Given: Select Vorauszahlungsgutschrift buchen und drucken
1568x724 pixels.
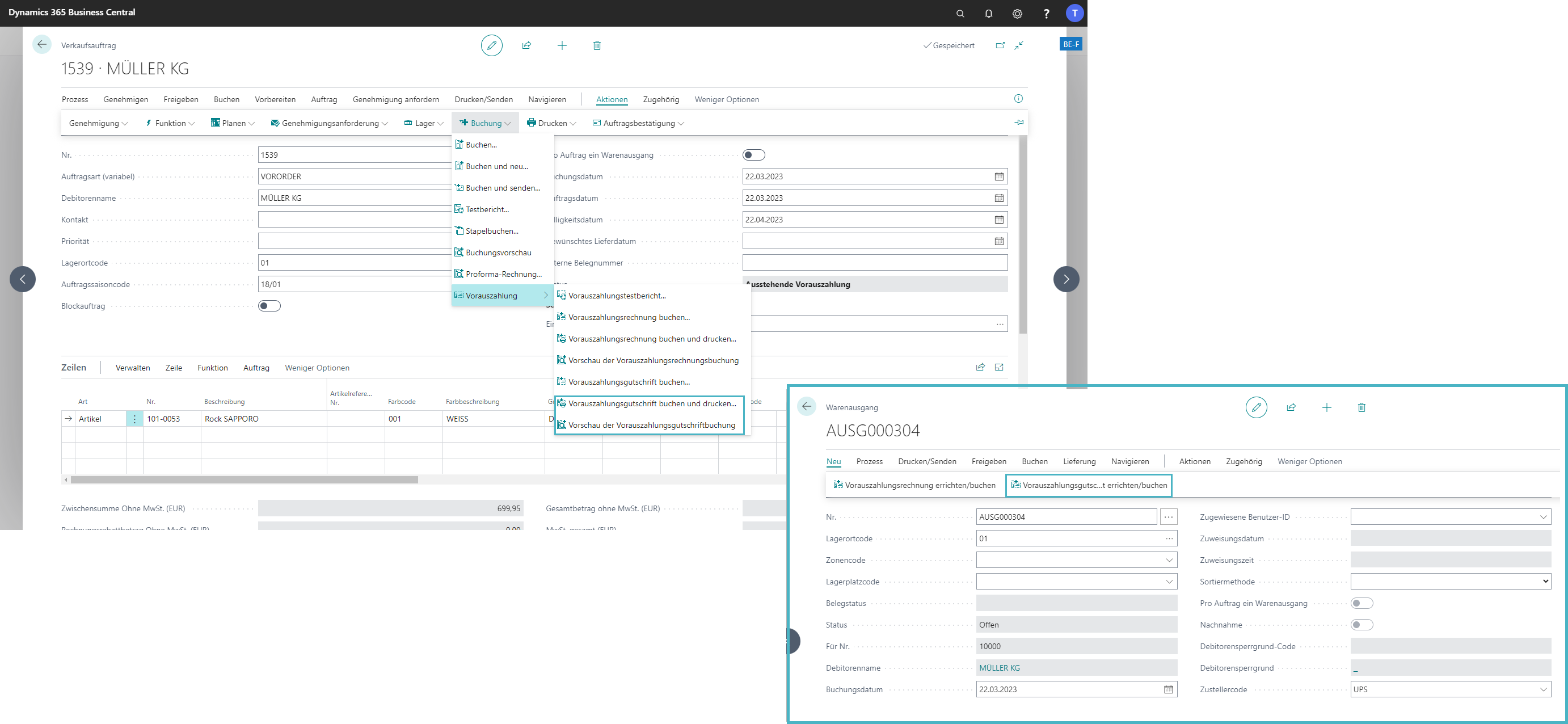Looking at the screenshot, I should [x=651, y=403].
